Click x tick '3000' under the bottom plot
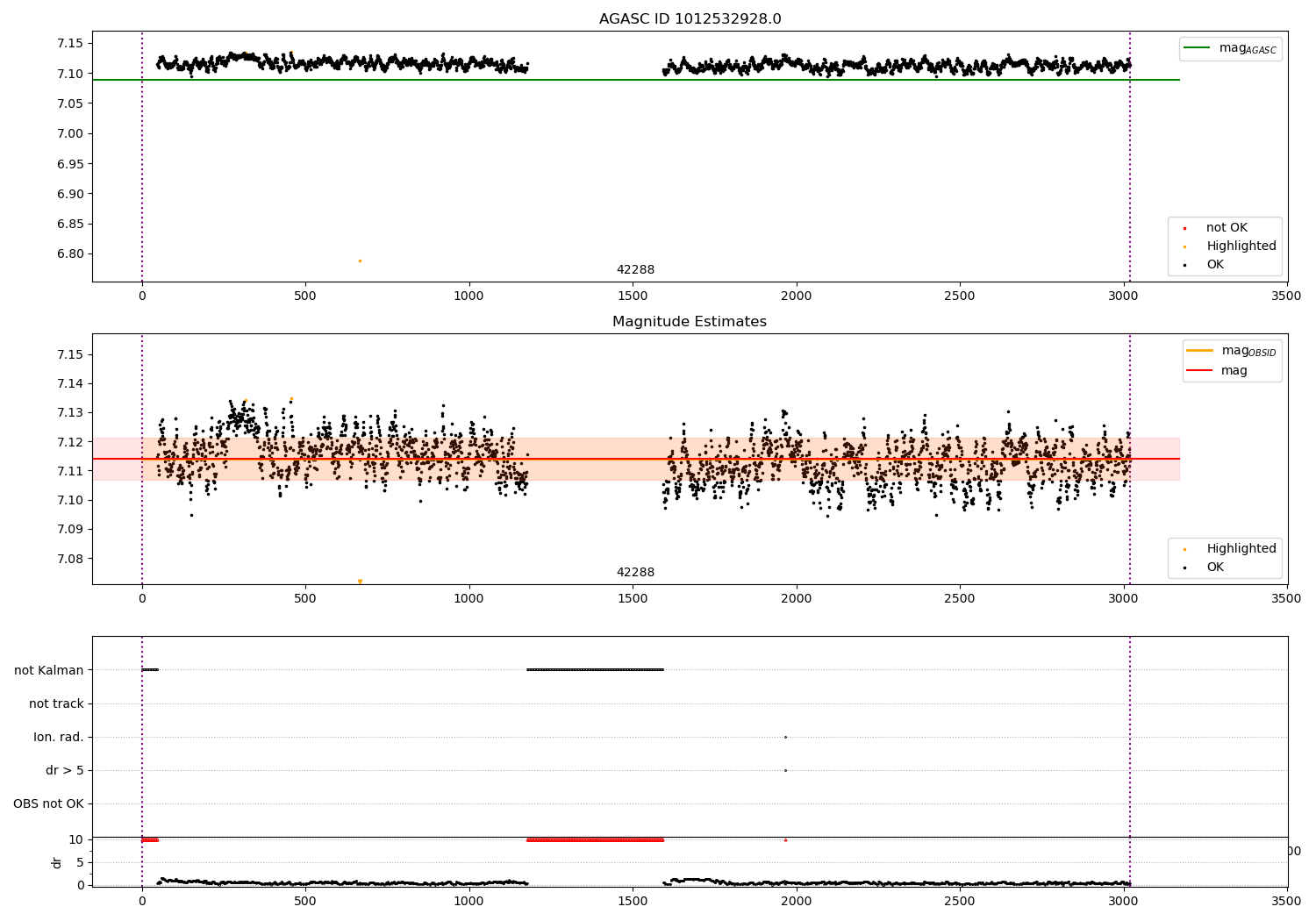Screen dimensions: 1316x921 tap(1124, 902)
